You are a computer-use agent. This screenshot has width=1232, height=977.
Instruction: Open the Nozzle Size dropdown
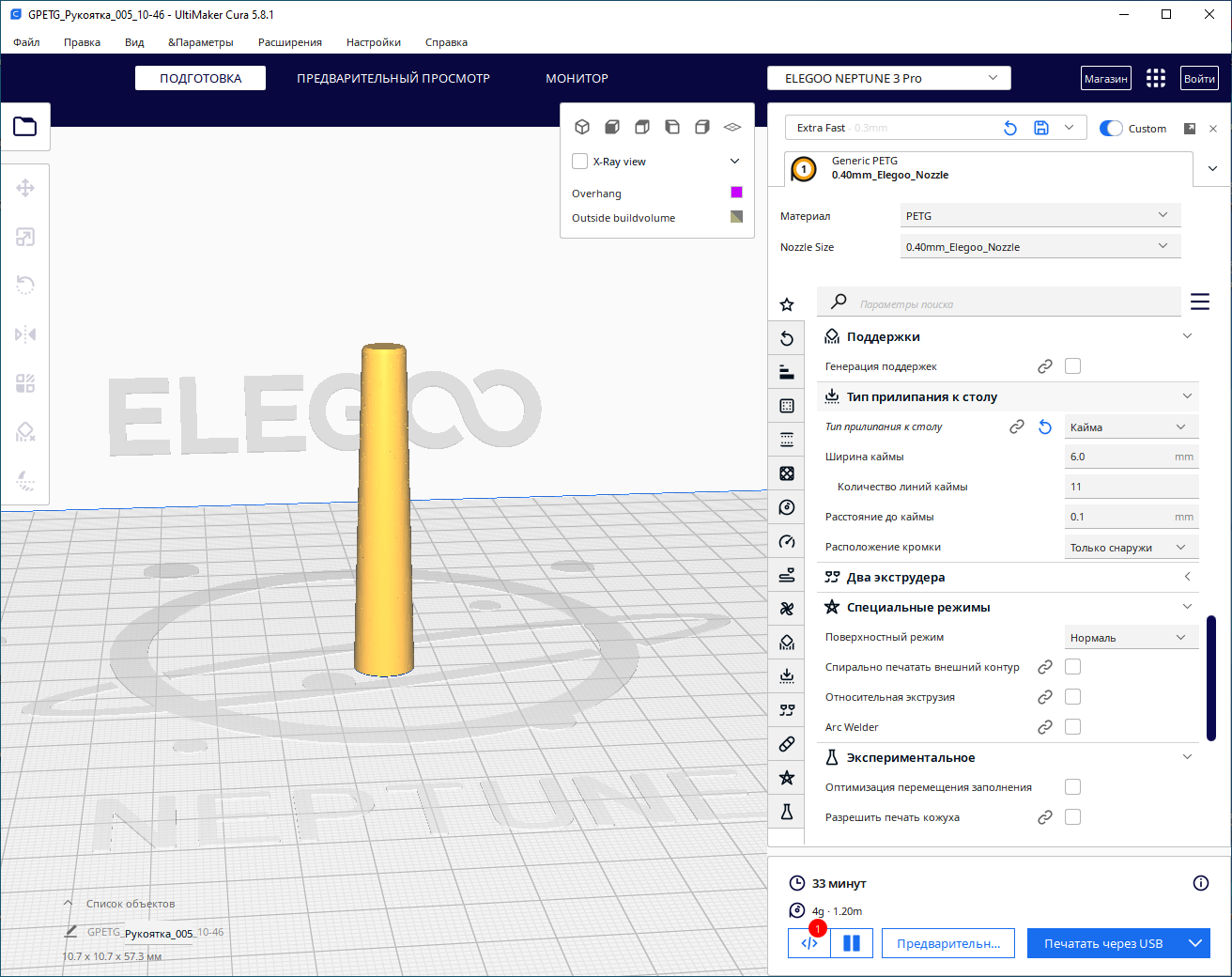1039,247
